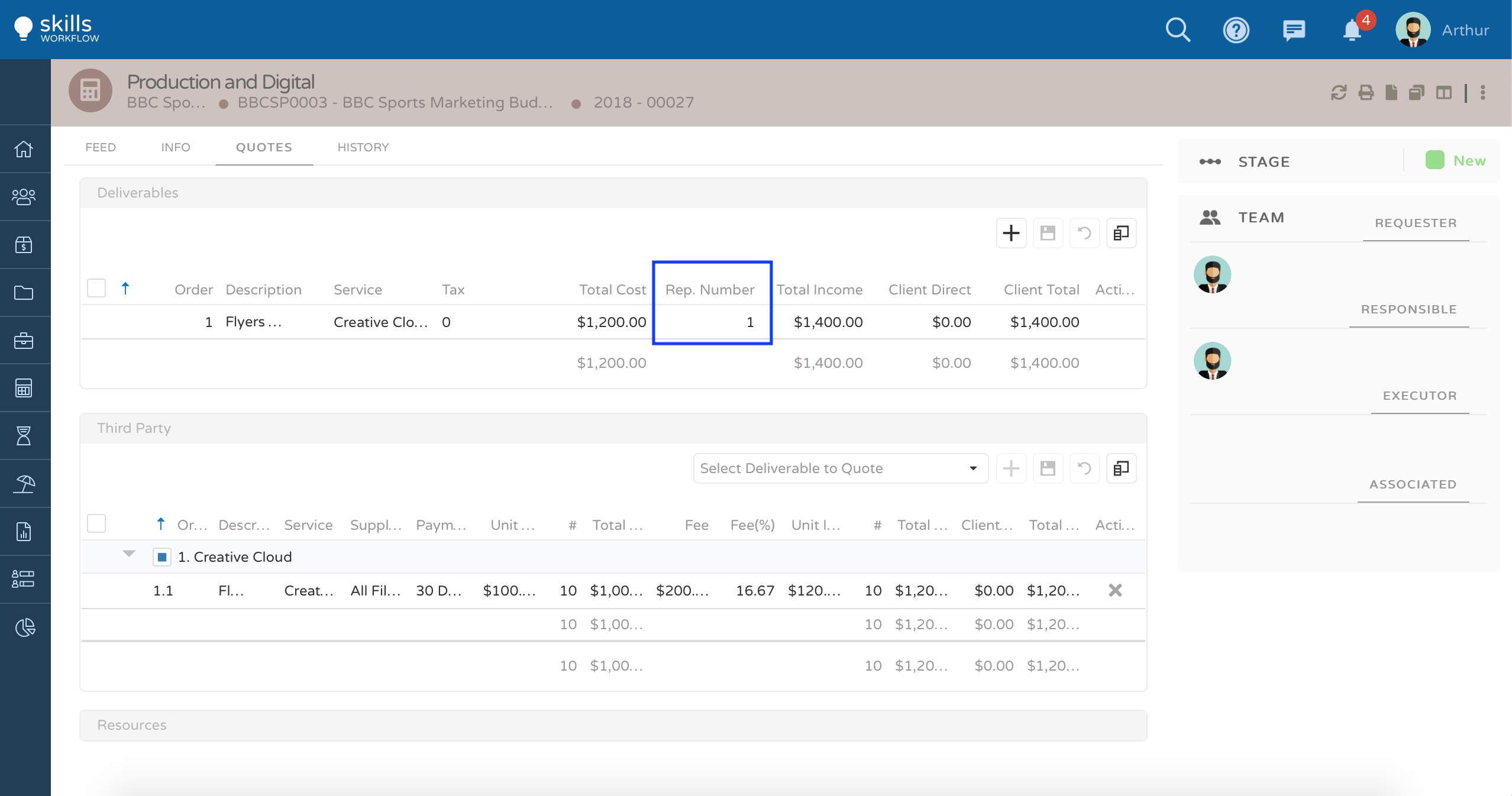Select the REQUESTER team tab

tap(1416, 223)
